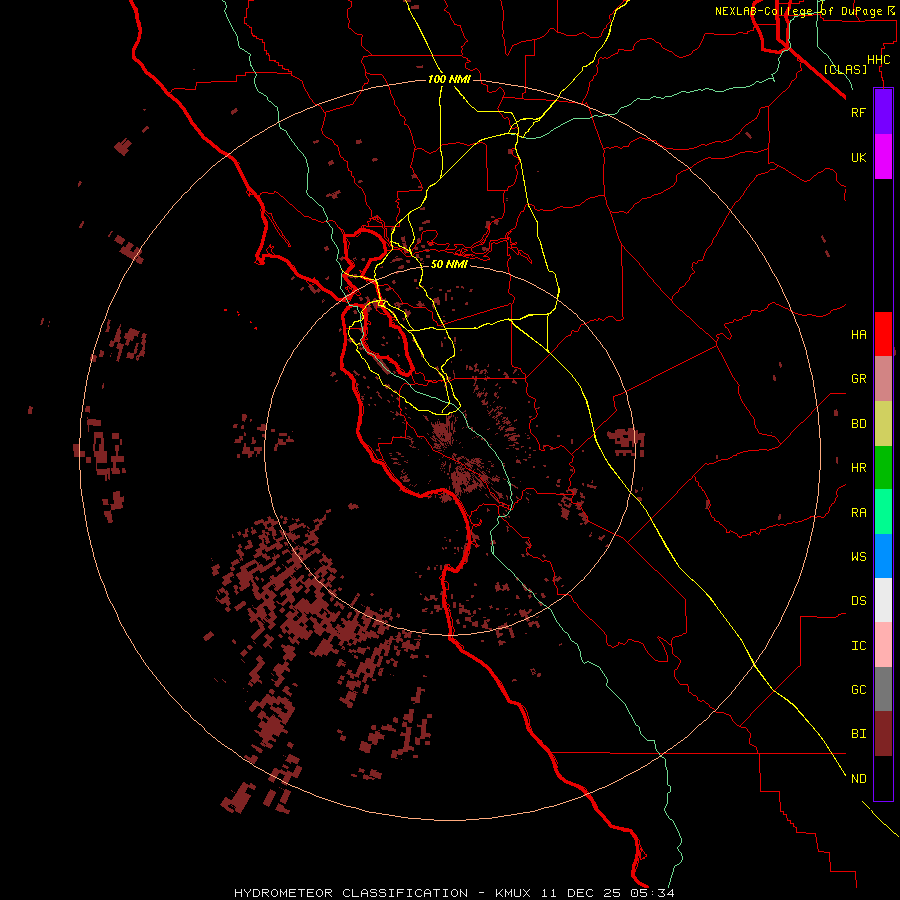Click the 'HR' legend label
The width and height of the screenshot is (900, 900).
click(858, 468)
